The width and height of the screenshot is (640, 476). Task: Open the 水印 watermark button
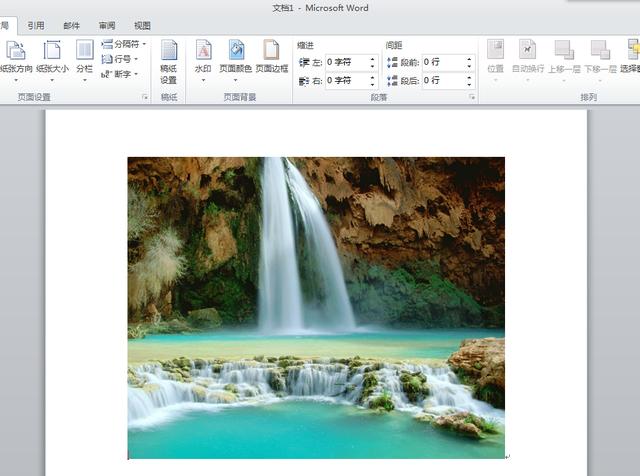pyautogui.click(x=203, y=61)
